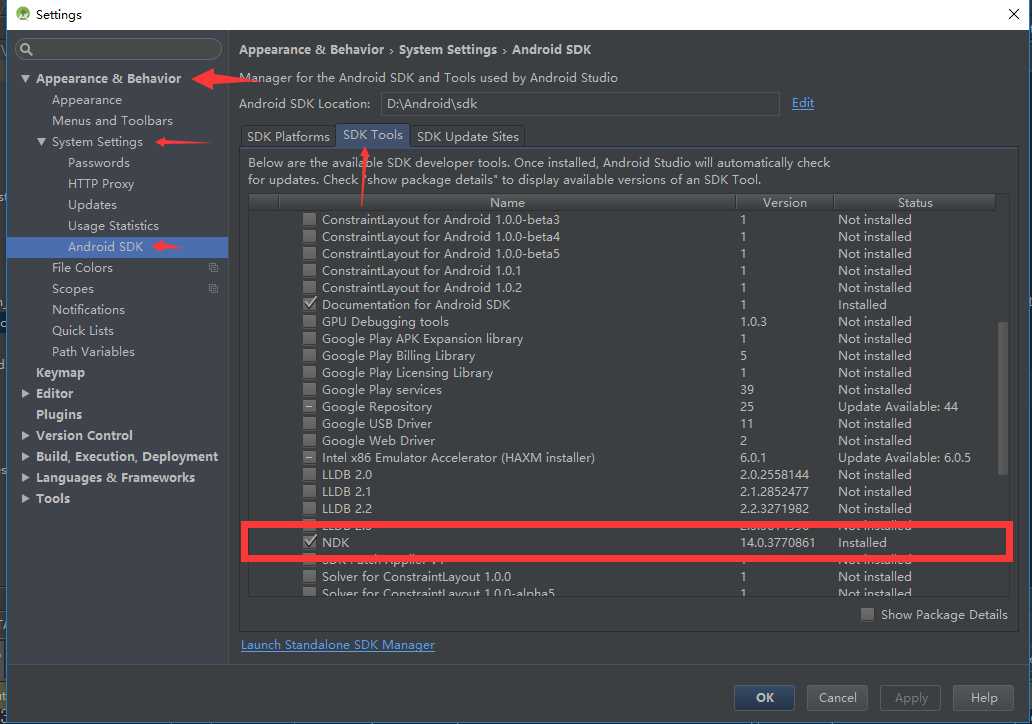Viewport: 1032px width, 724px height.
Task: Click the OK button
Action: [764, 697]
